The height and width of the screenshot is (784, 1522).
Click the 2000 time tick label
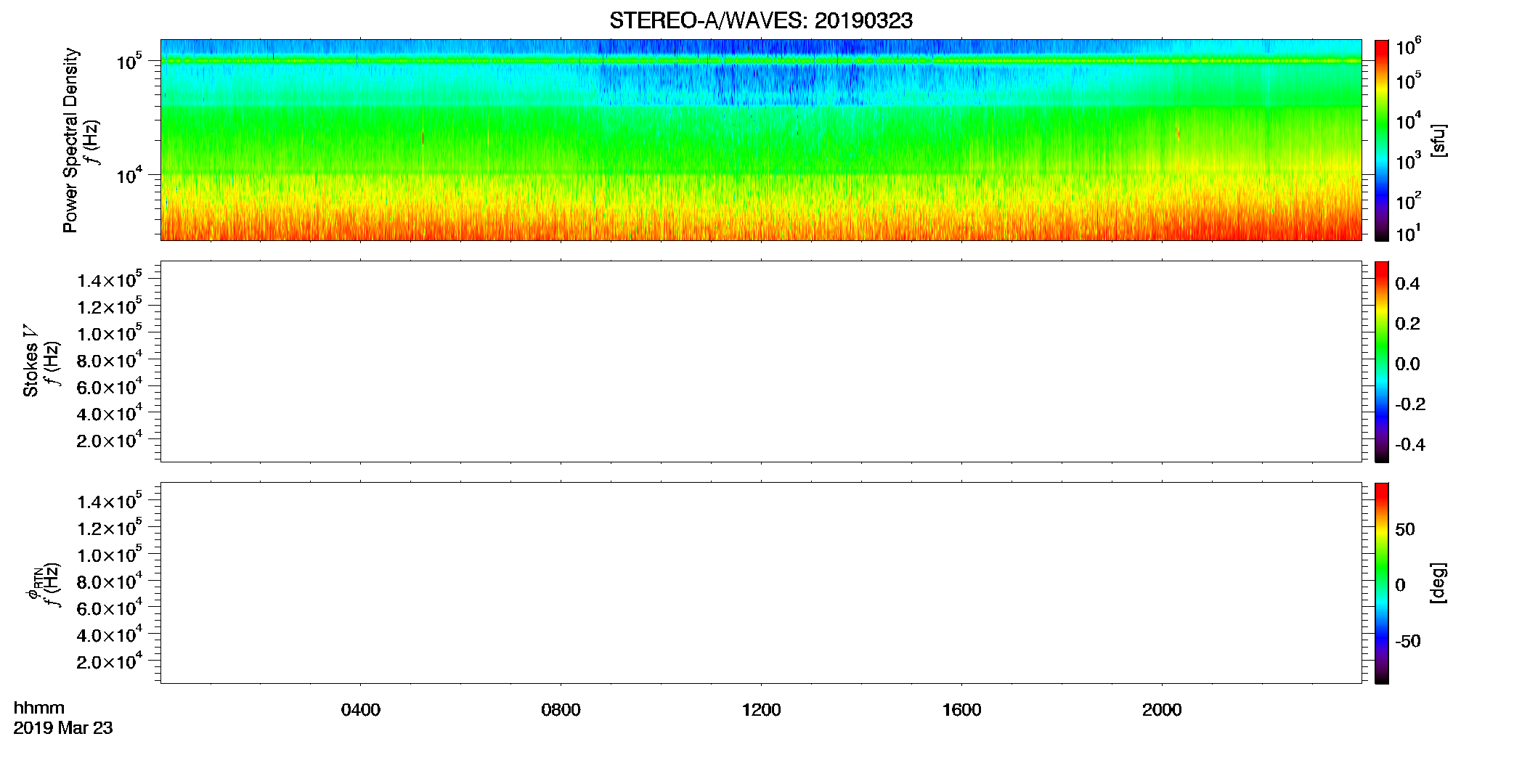click(x=1162, y=710)
